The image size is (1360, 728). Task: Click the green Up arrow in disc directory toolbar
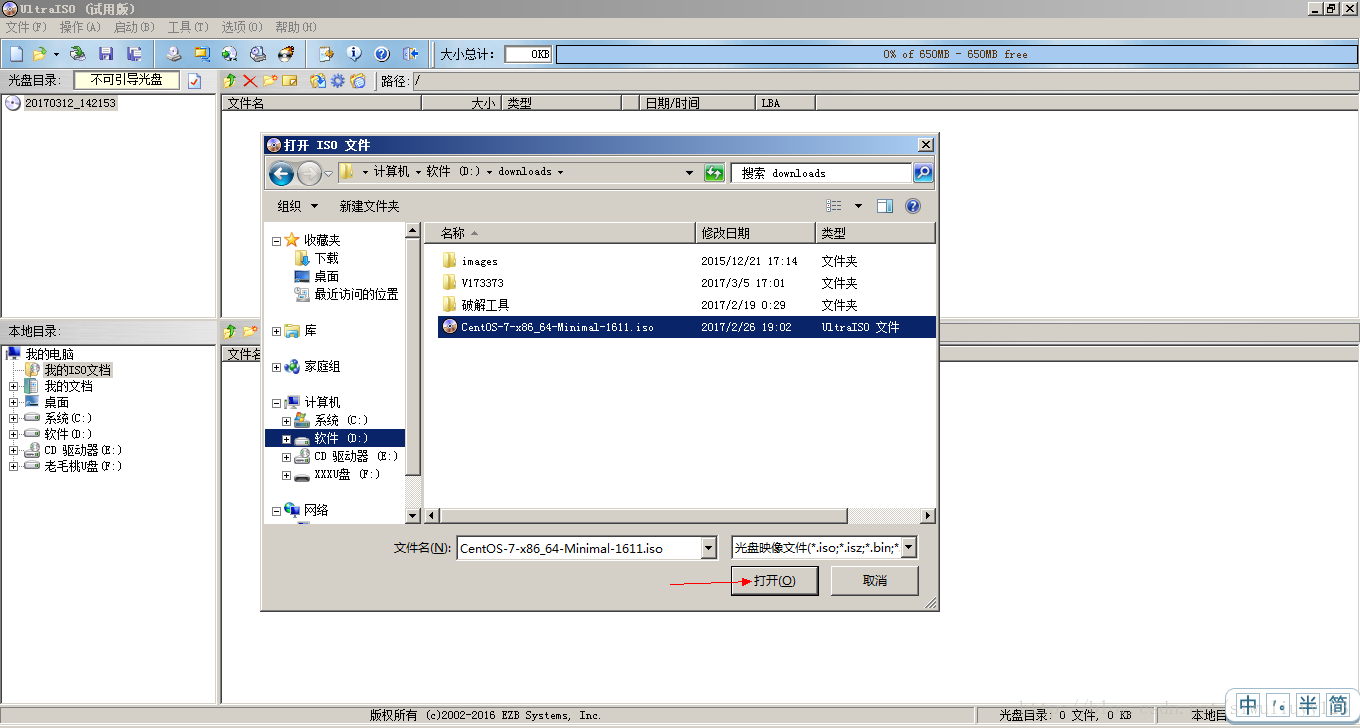[x=231, y=80]
